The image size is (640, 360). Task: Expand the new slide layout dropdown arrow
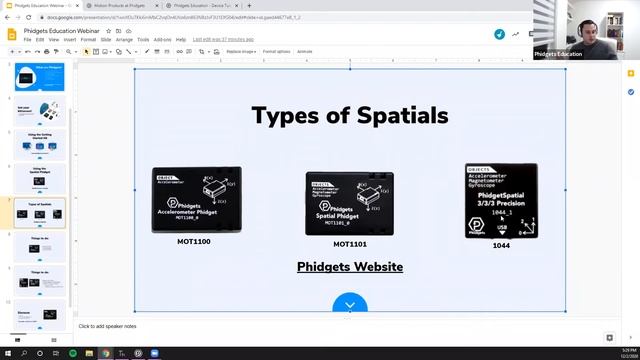tap(19, 52)
